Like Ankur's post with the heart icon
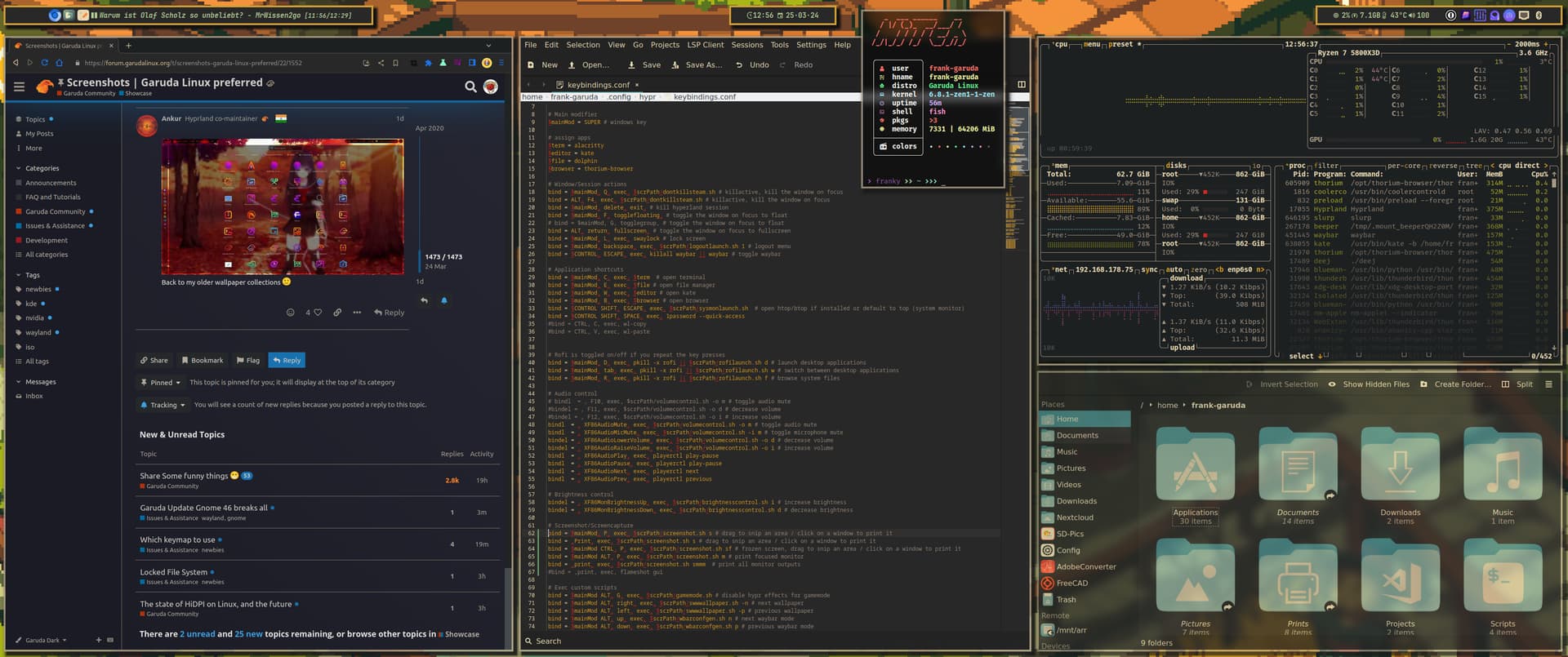The image size is (1568, 657). [x=318, y=313]
